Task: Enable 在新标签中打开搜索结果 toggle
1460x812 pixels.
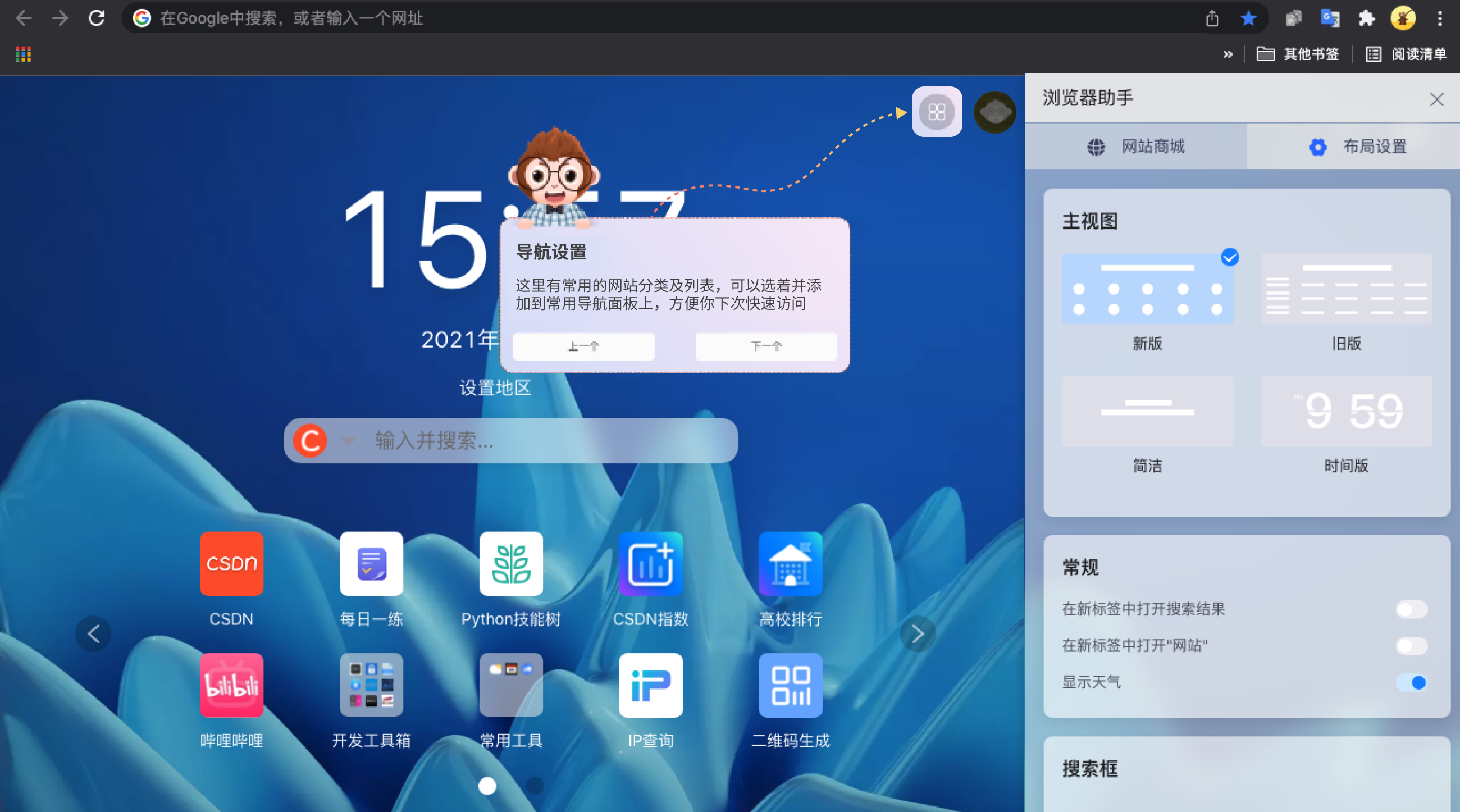Action: click(1411, 609)
